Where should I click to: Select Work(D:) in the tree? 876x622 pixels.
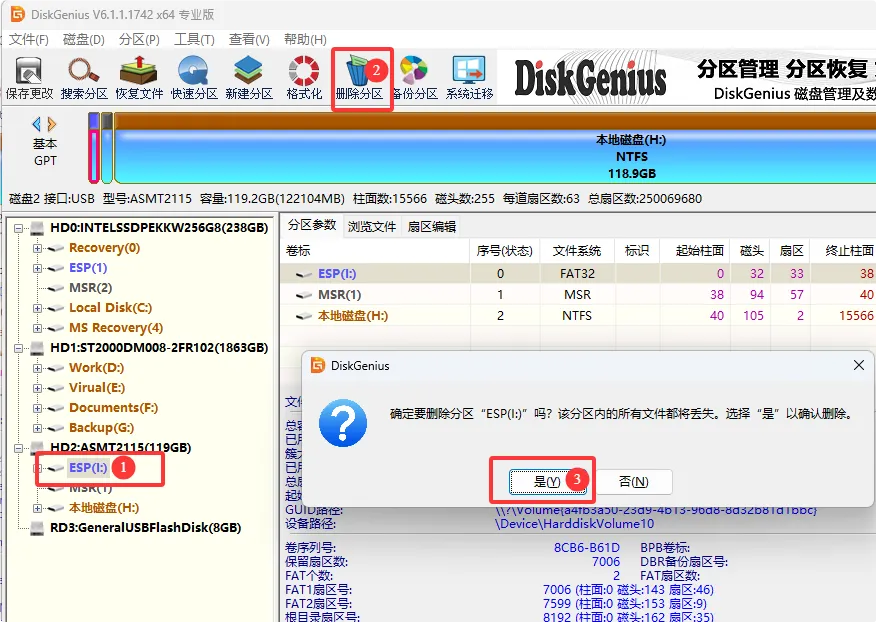pyautogui.click(x=96, y=368)
